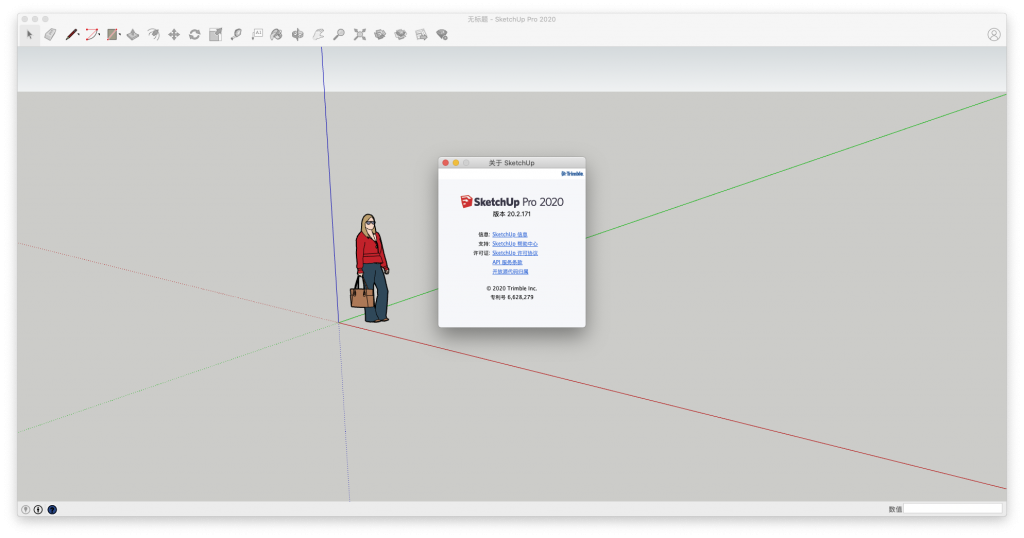Select the Text label tool
The height and width of the screenshot is (538, 1024).
[x=257, y=35]
